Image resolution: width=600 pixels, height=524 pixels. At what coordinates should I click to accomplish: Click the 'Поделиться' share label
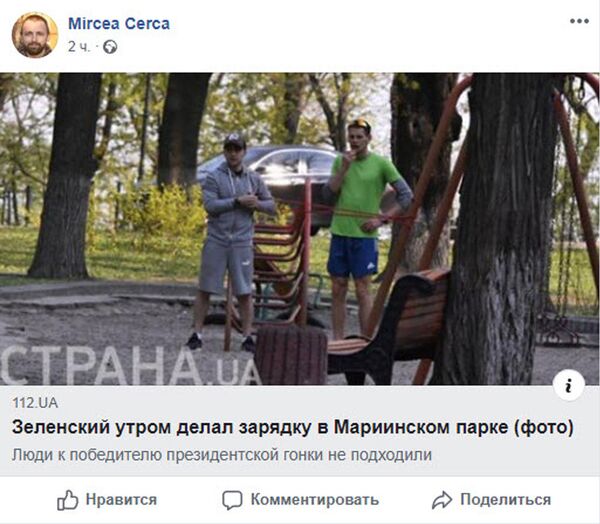click(x=505, y=500)
